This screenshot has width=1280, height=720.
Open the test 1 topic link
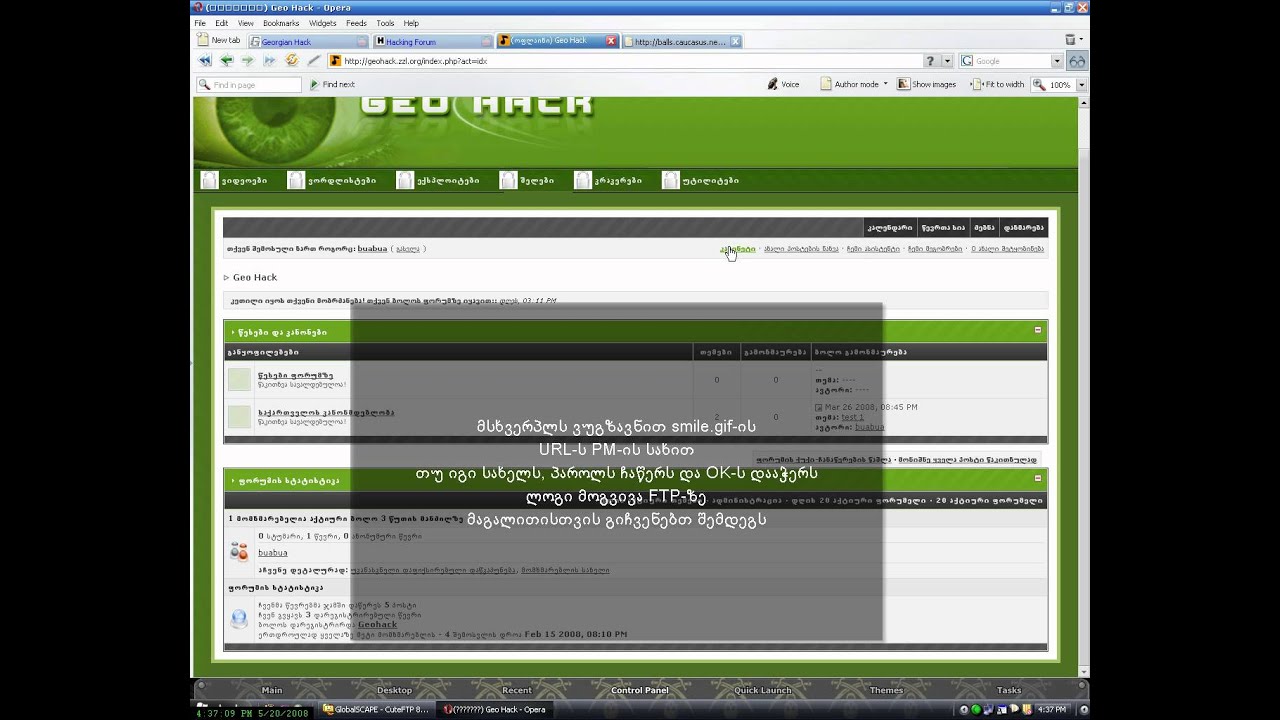coord(852,417)
